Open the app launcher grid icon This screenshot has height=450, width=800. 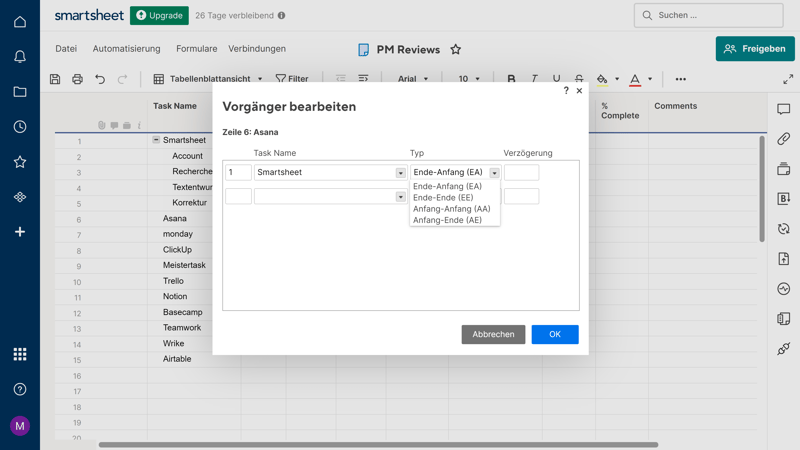(x=20, y=354)
